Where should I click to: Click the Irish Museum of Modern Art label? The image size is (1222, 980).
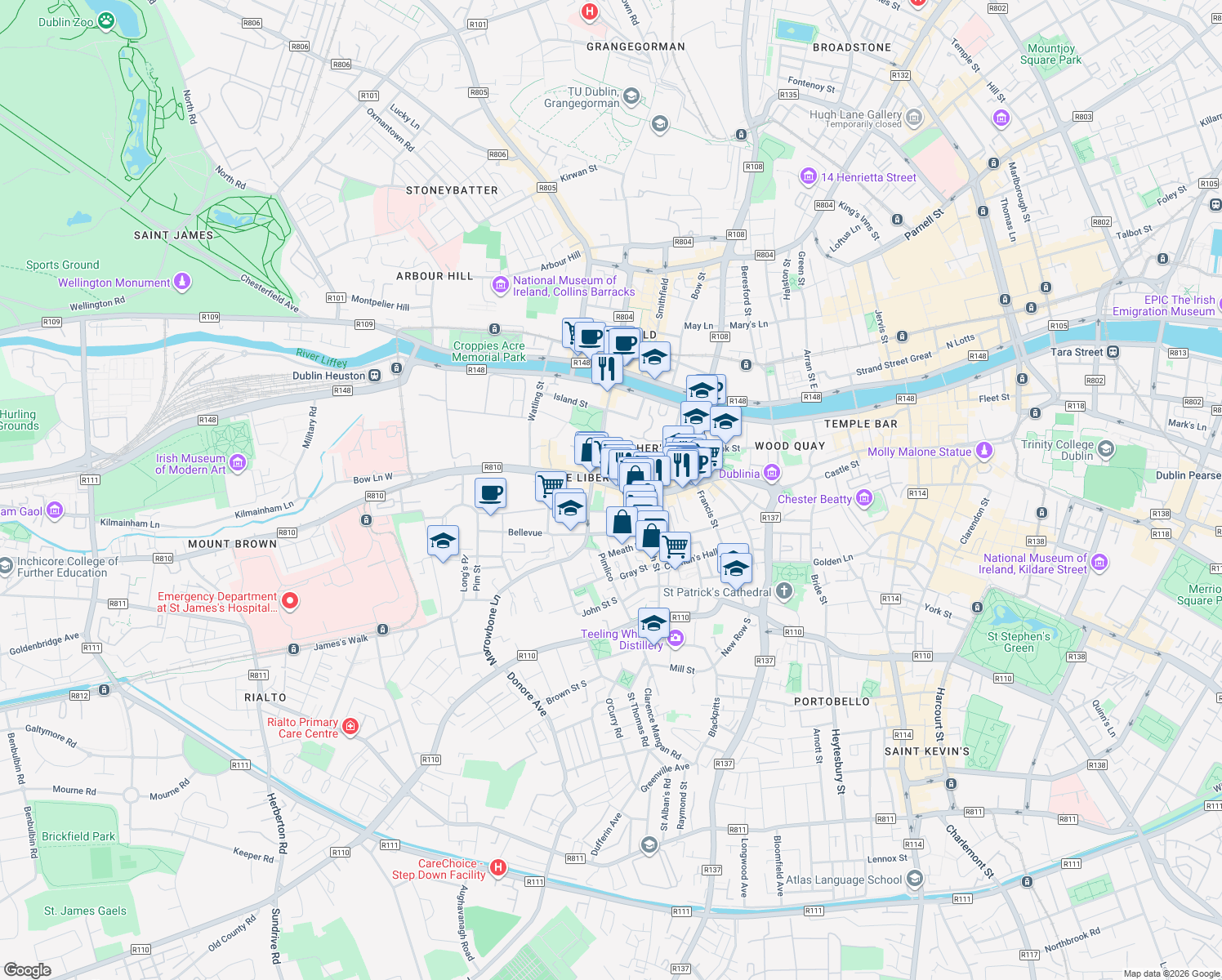(190, 464)
